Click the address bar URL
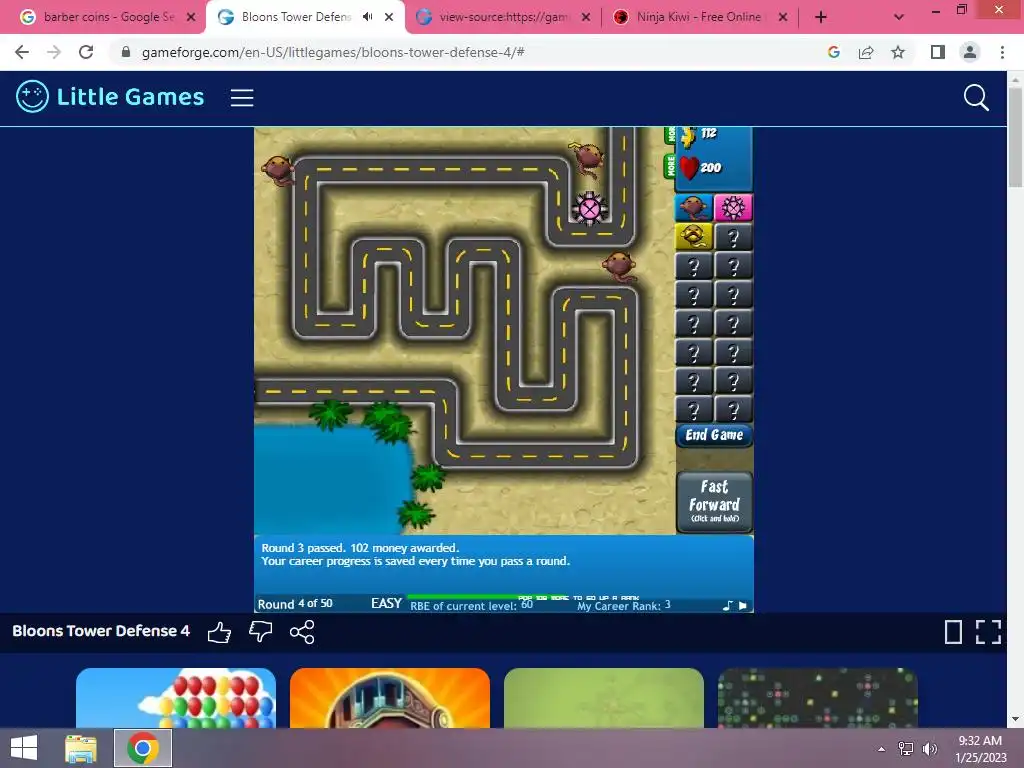 tap(333, 52)
